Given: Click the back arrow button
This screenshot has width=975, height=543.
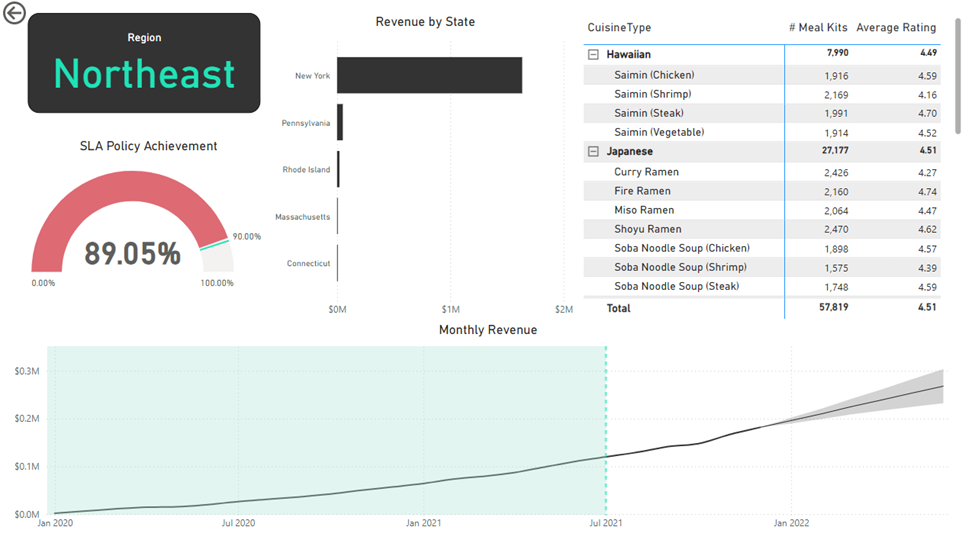Looking at the screenshot, I should [x=14, y=14].
